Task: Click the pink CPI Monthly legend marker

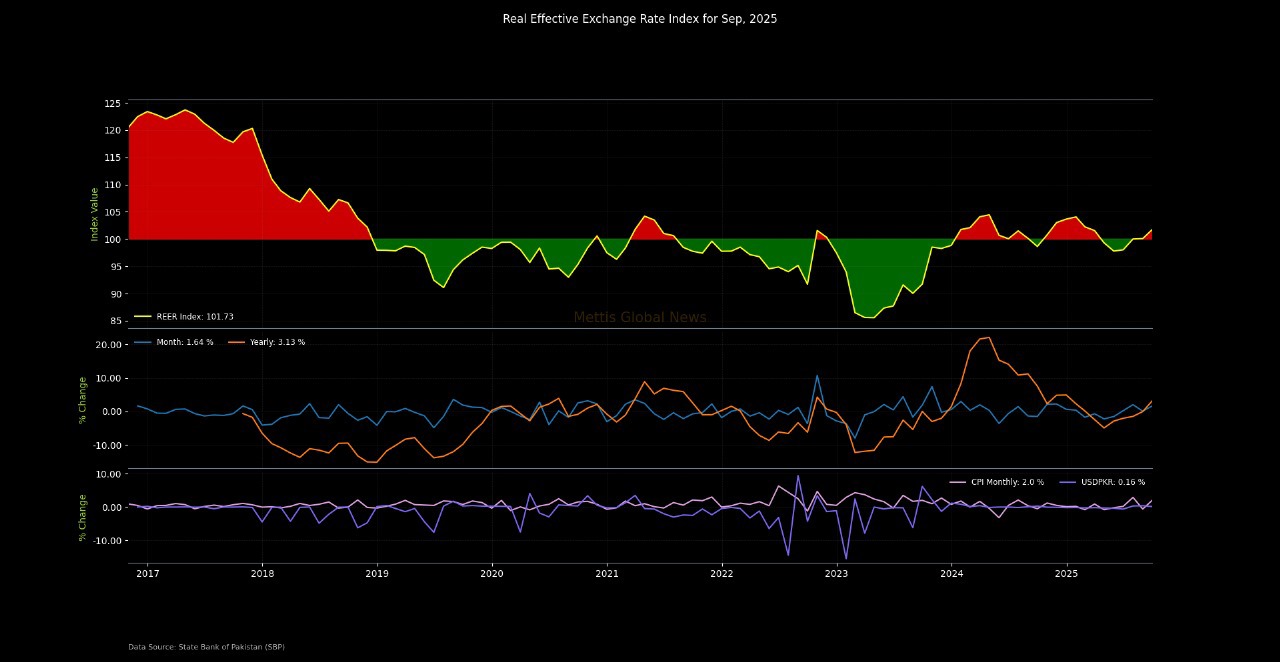Action: (957, 482)
